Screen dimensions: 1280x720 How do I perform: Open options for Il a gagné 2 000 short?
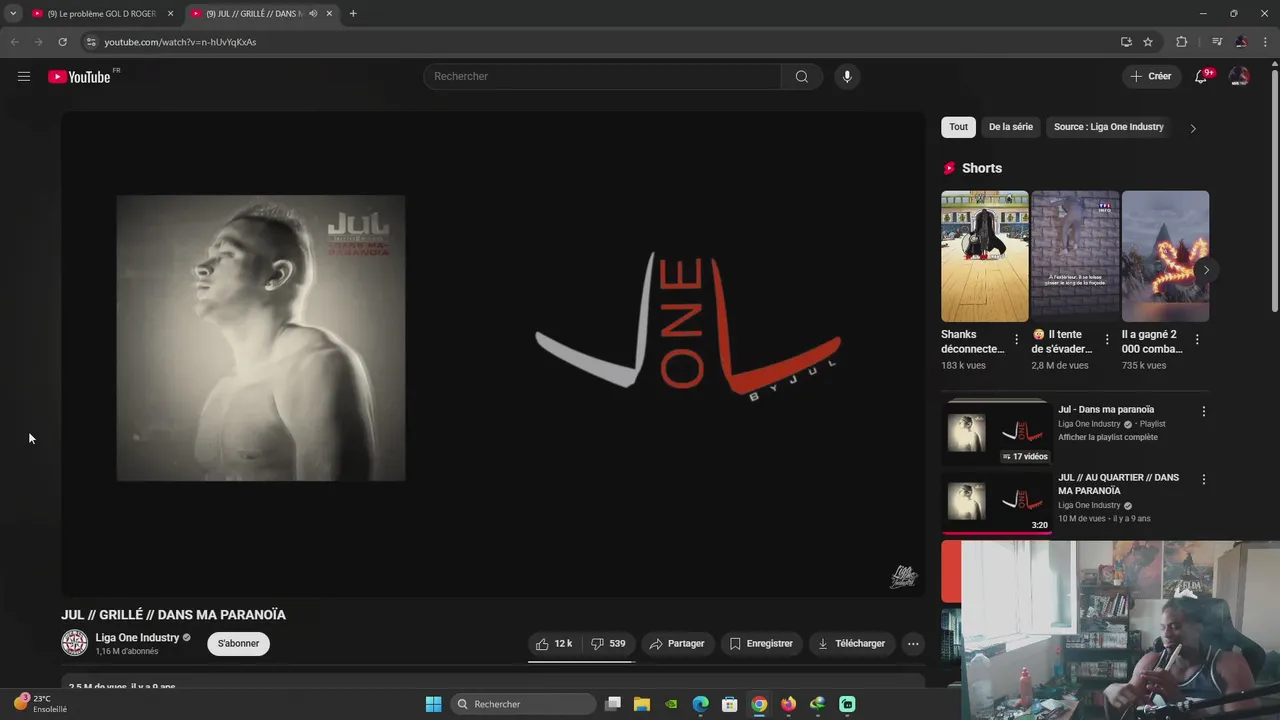[1197, 340]
